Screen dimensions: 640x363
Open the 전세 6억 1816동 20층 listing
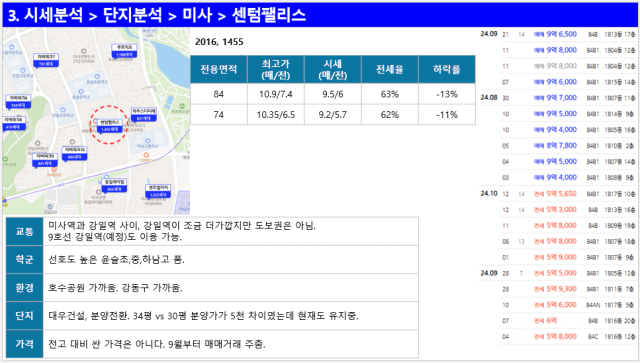click(x=569, y=321)
